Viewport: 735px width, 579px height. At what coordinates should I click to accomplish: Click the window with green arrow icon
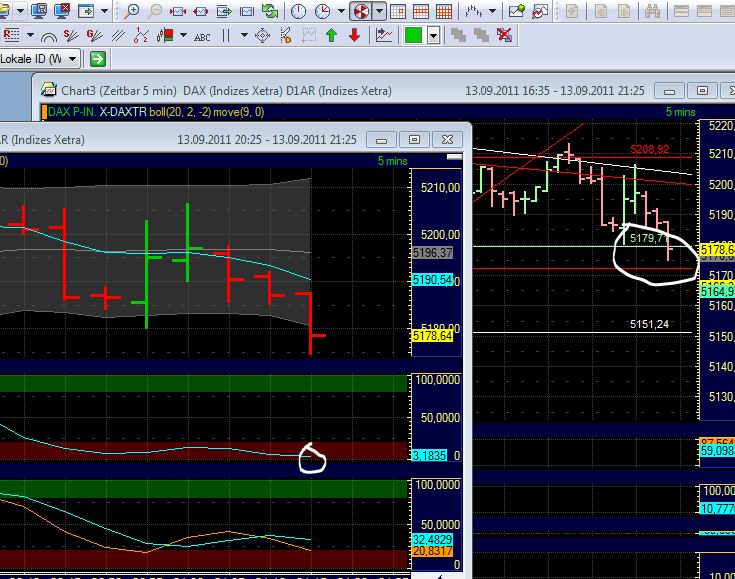(x=86, y=11)
